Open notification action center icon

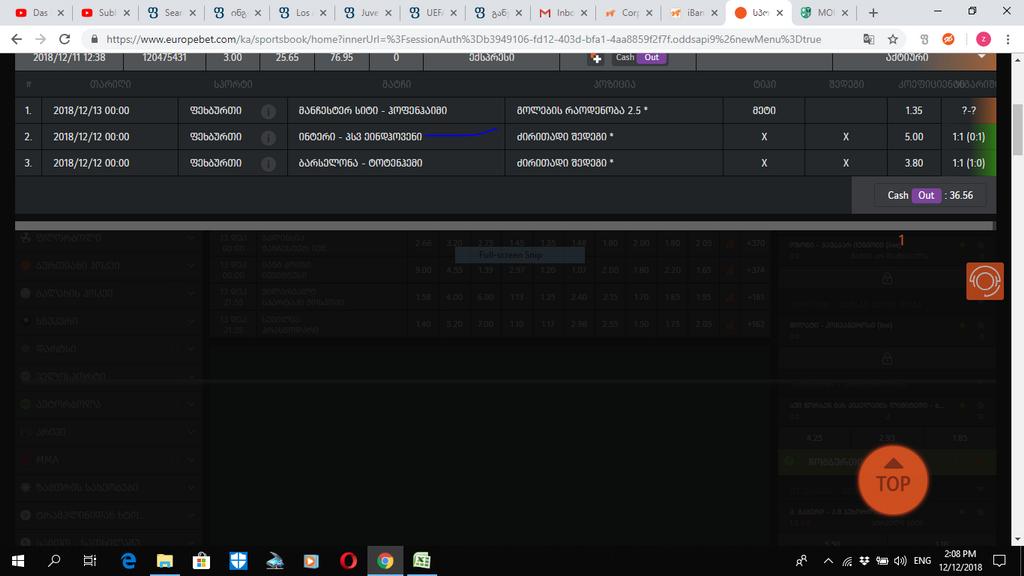pos(999,561)
